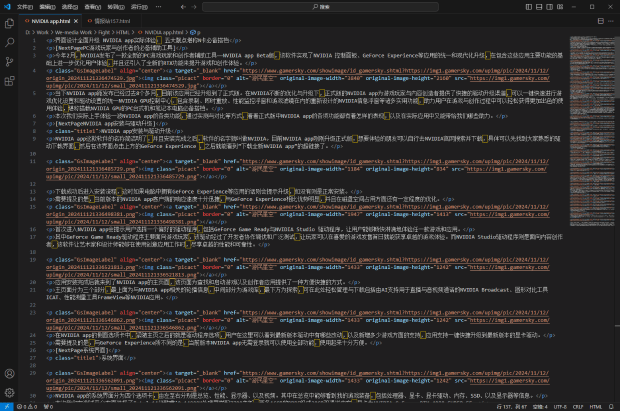This screenshot has height=411, width=620.
Task: Split the editor with the split icon
Action: pyautogui.click(x=601, y=21)
